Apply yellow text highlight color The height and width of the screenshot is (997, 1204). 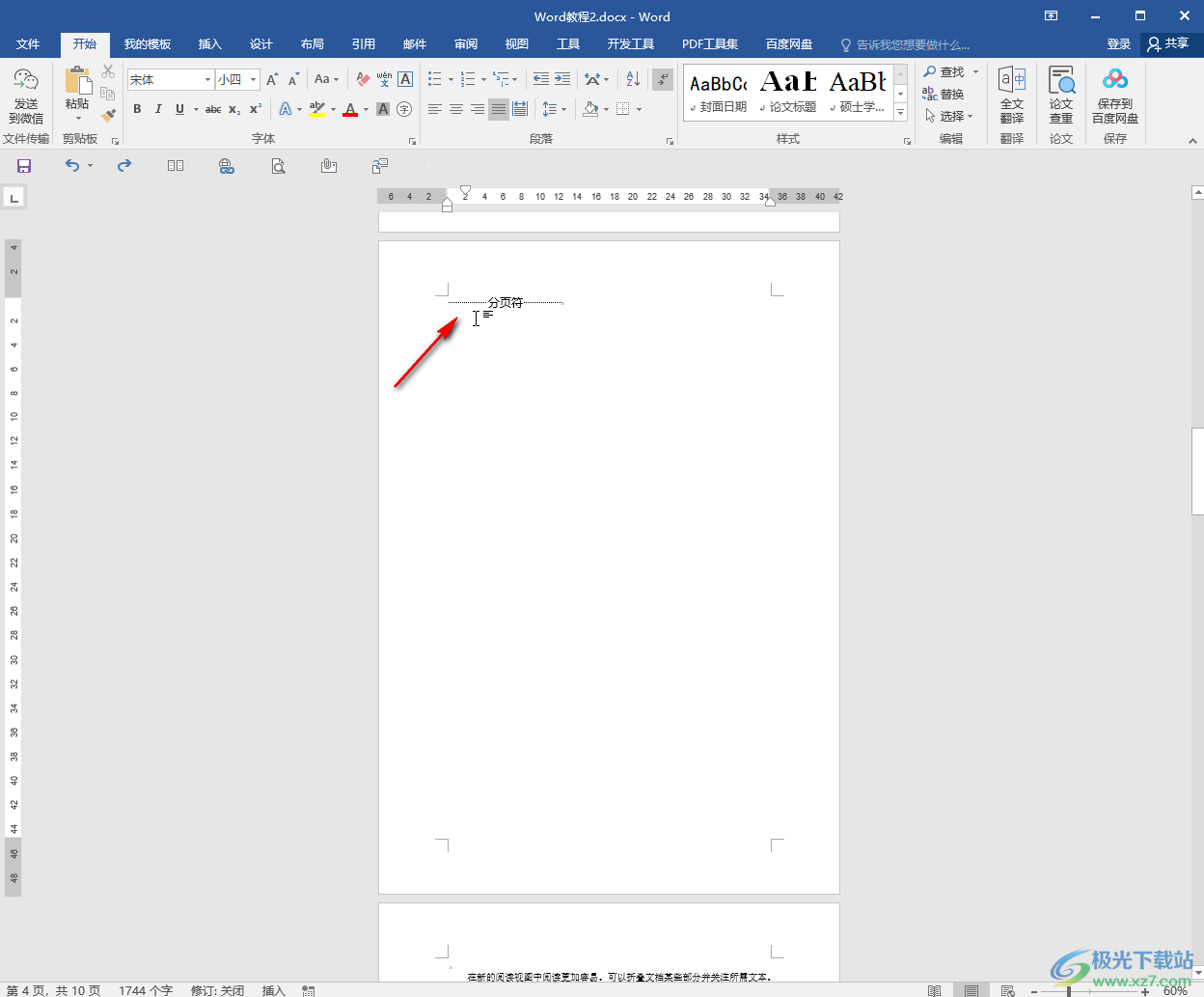tap(317, 109)
